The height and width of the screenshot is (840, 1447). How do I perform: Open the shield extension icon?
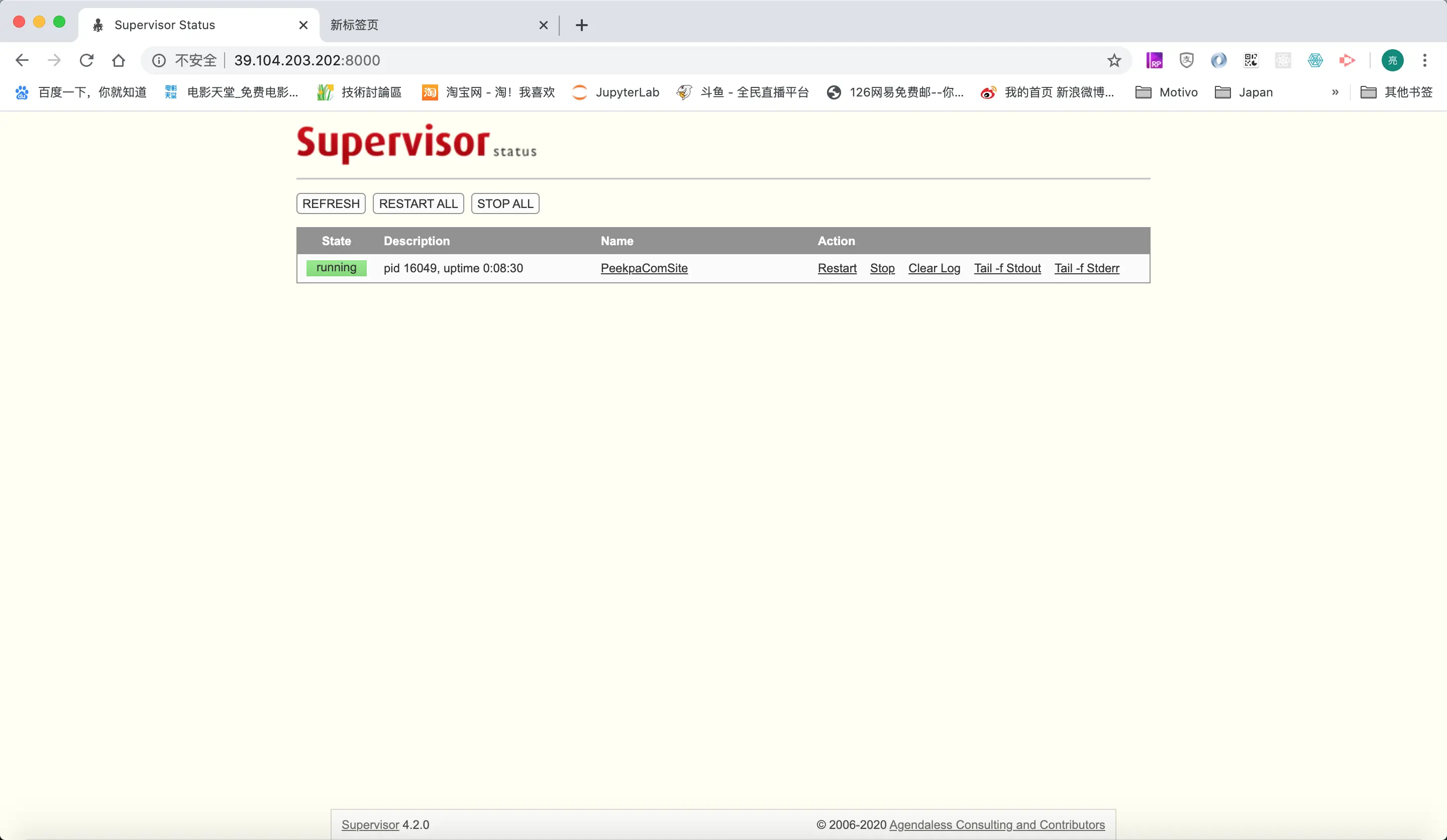pos(1186,60)
